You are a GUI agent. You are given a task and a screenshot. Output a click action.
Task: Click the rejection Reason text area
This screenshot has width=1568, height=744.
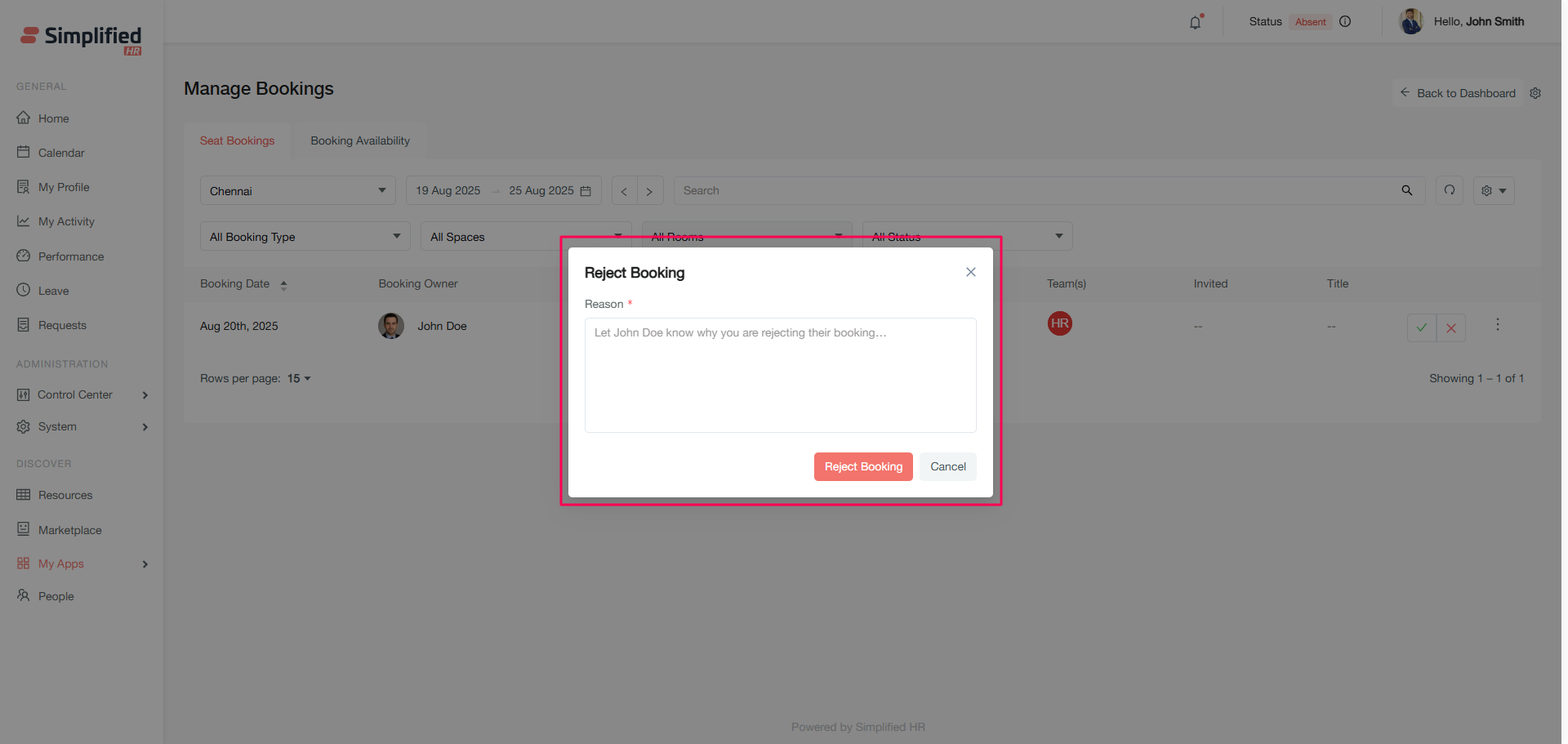[x=780, y=375]
